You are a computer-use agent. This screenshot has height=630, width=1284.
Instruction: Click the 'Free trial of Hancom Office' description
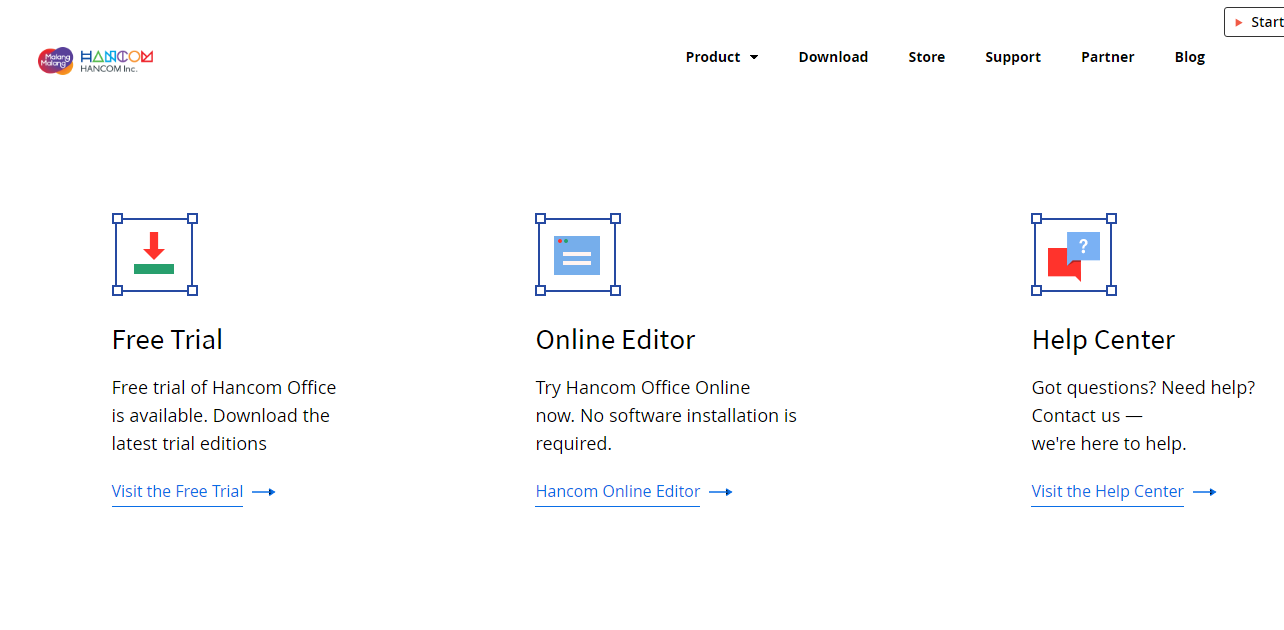tap(224, 415)
